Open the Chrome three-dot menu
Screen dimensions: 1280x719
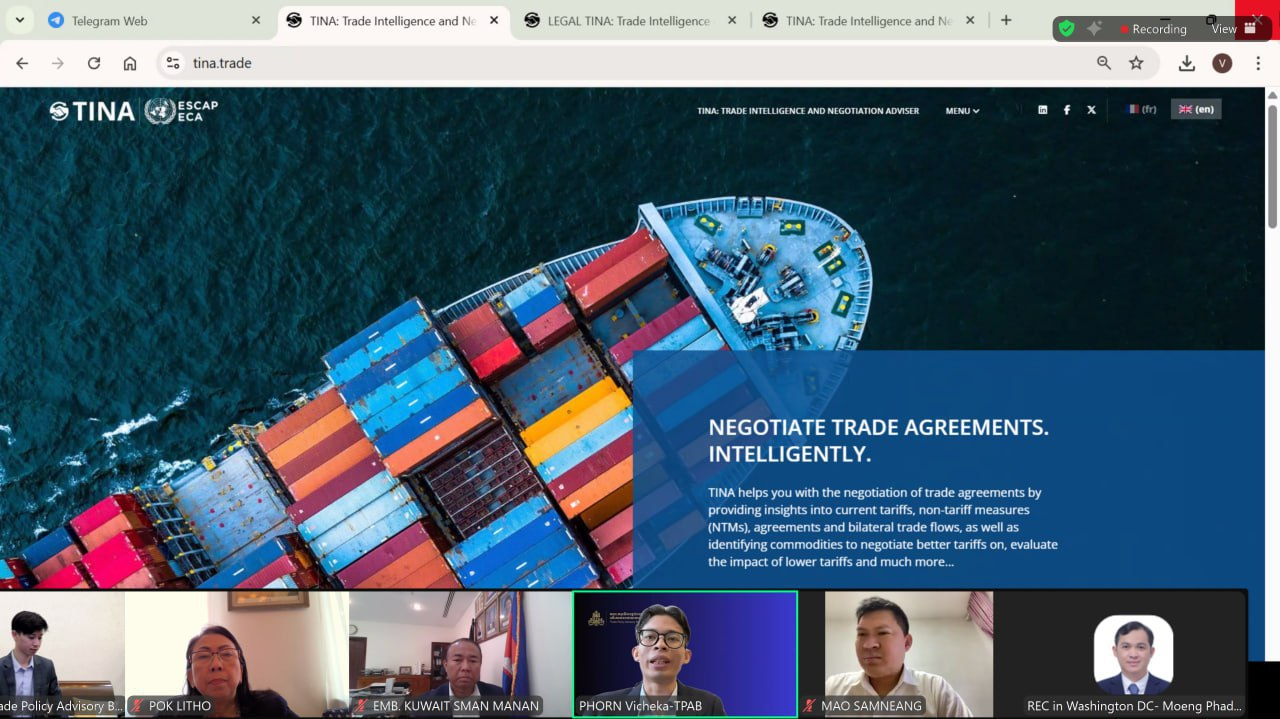click(x=1258, y=63)
